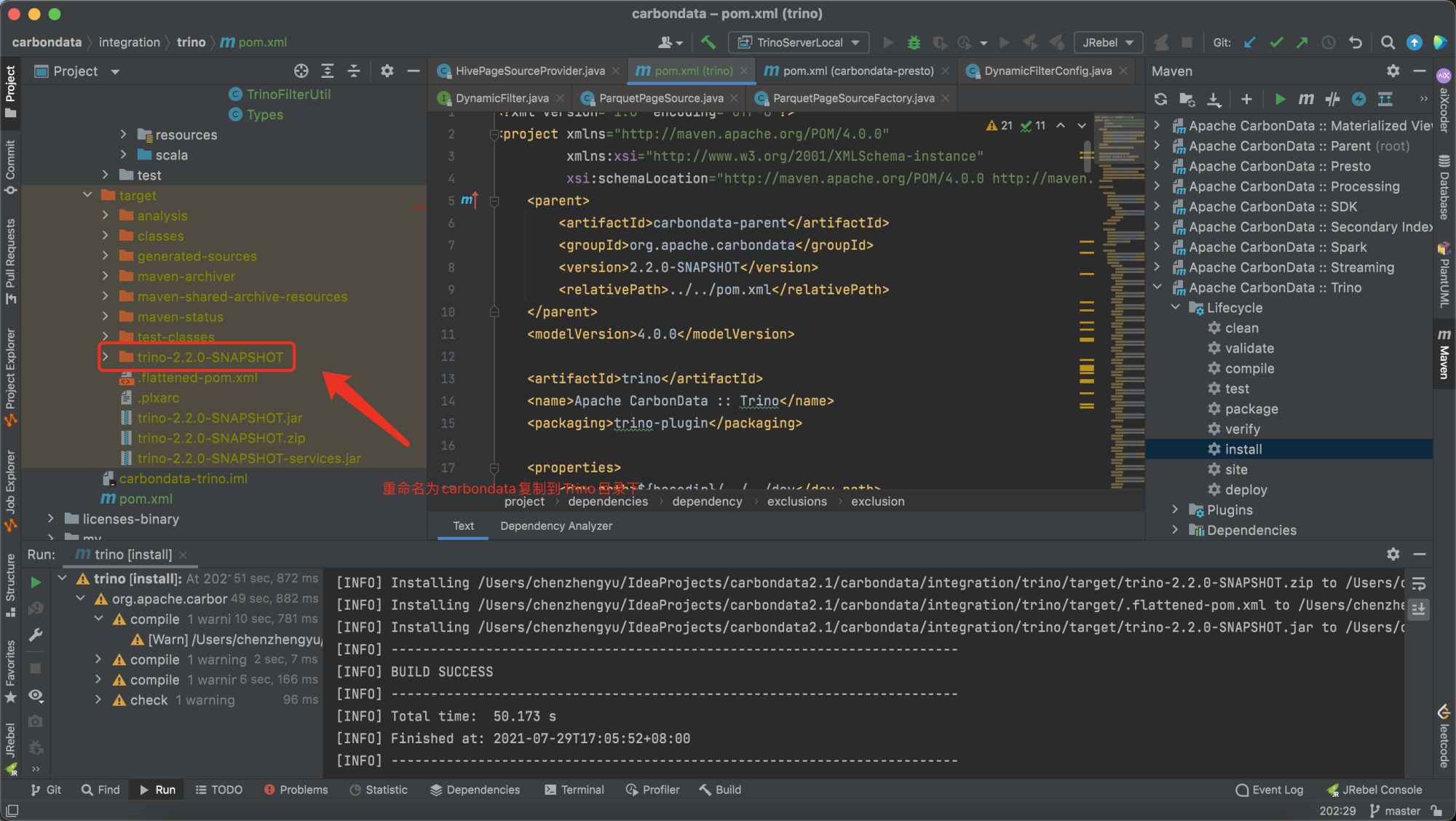Click Collapse All in Project panel

coord(354,71)
